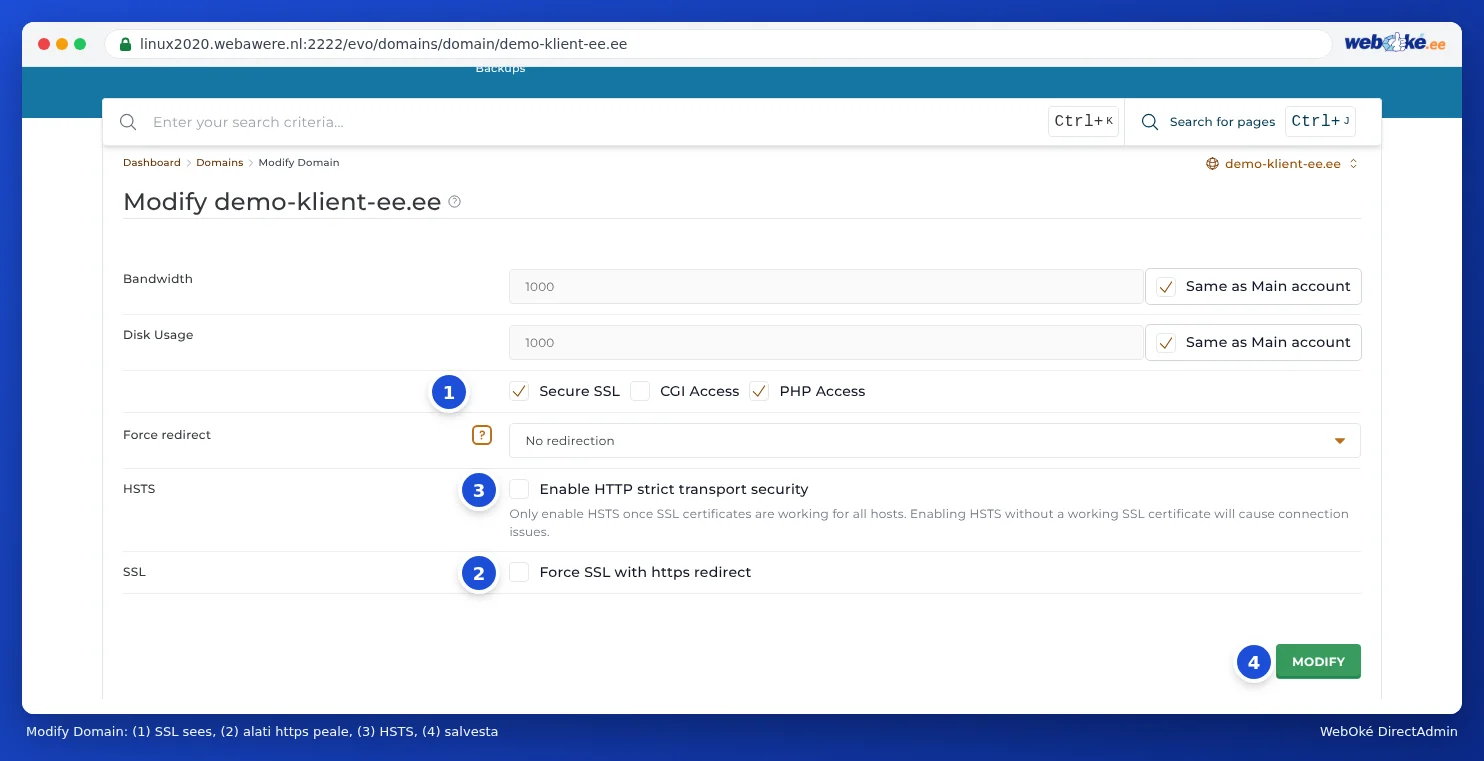Viewport: 1484px width, 761px height.
Task: Go to Domains breadcrumb
Action: [x=220, y=162]
